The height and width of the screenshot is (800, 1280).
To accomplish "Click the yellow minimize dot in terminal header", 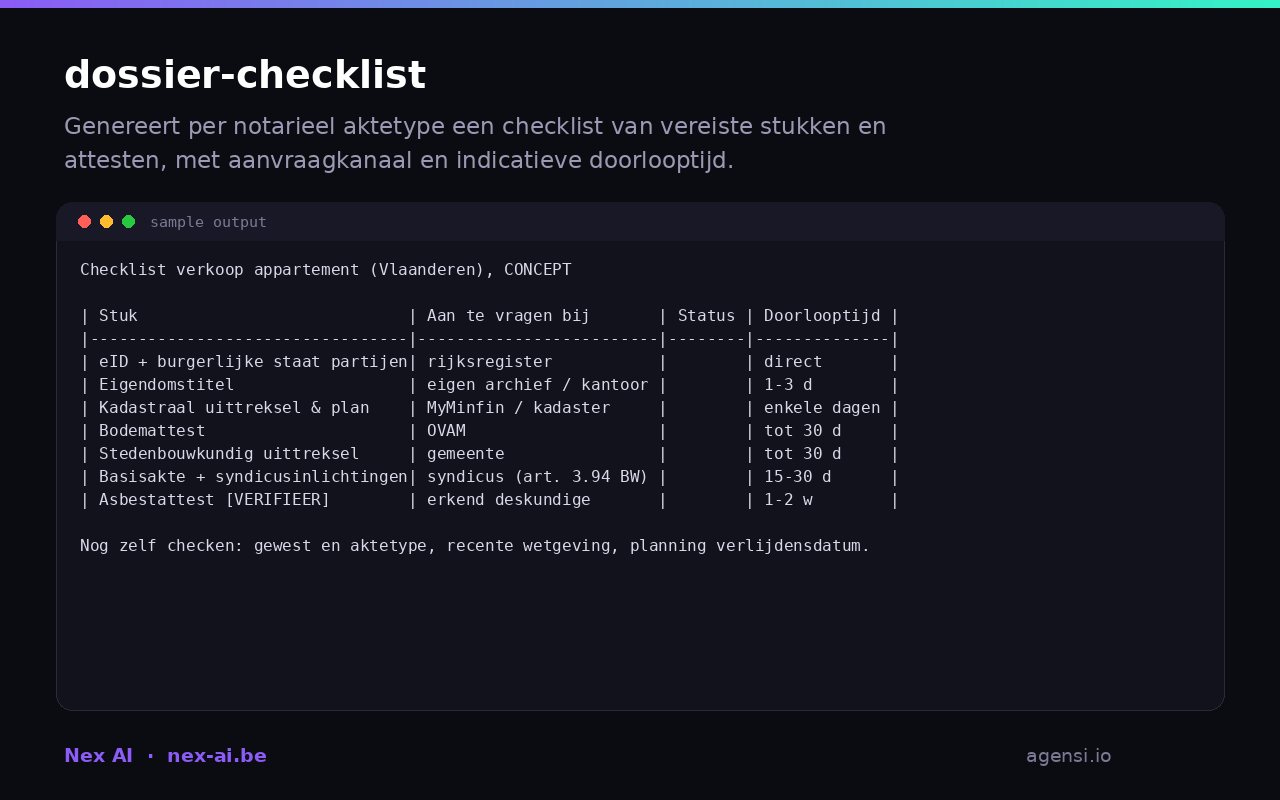I will (106, 222).
